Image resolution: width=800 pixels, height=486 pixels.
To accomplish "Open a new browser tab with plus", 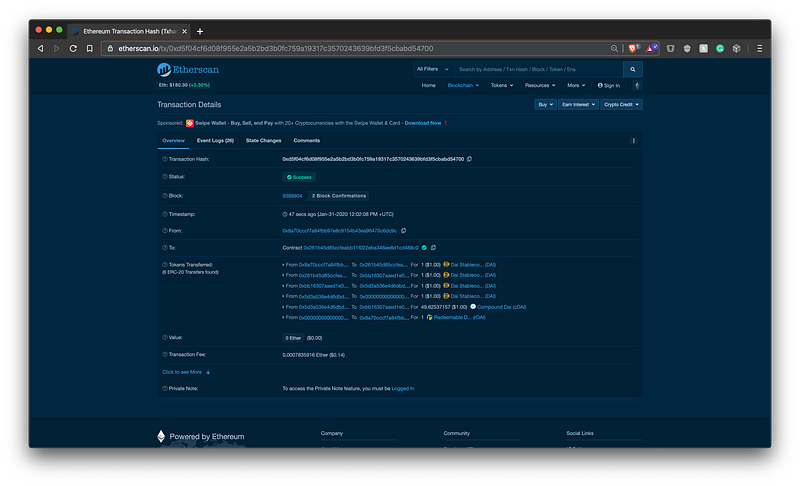I will (200, 31).
